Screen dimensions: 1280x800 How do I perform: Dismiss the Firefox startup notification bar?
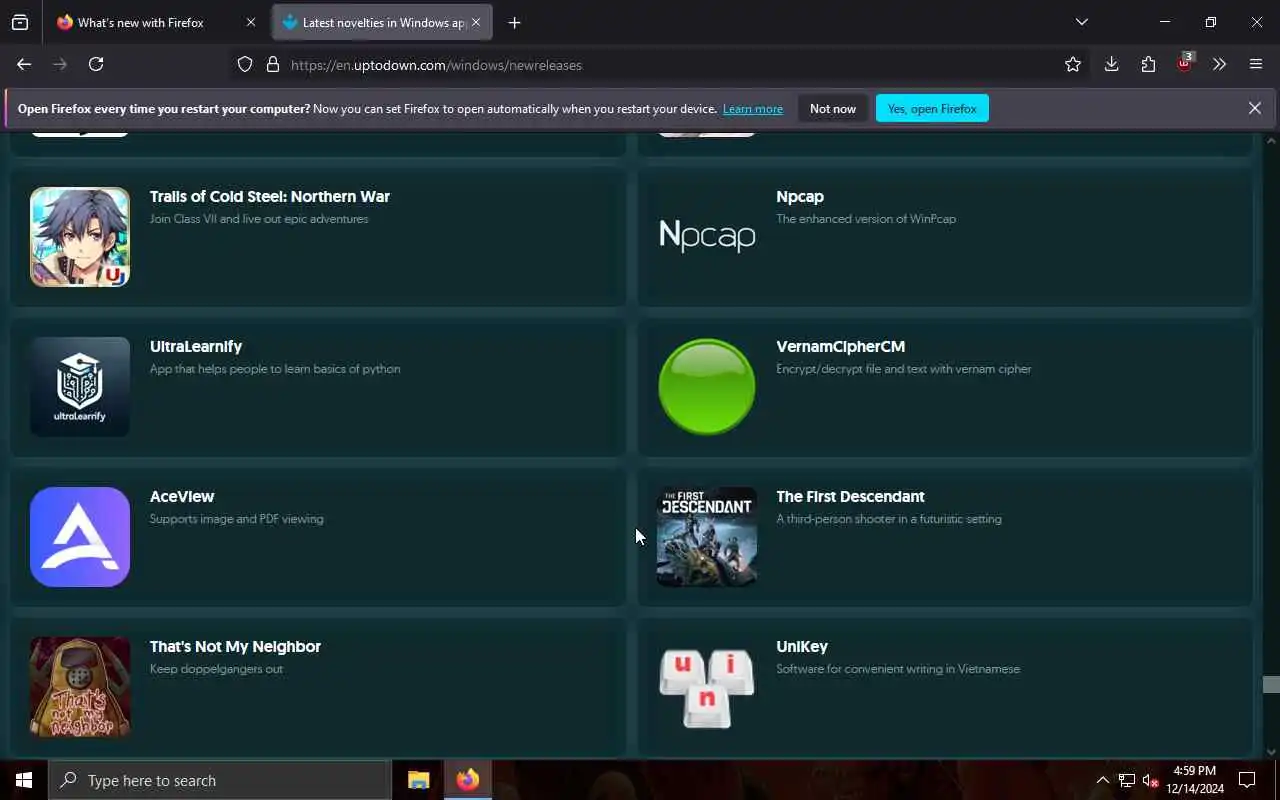coord(1254,108)
